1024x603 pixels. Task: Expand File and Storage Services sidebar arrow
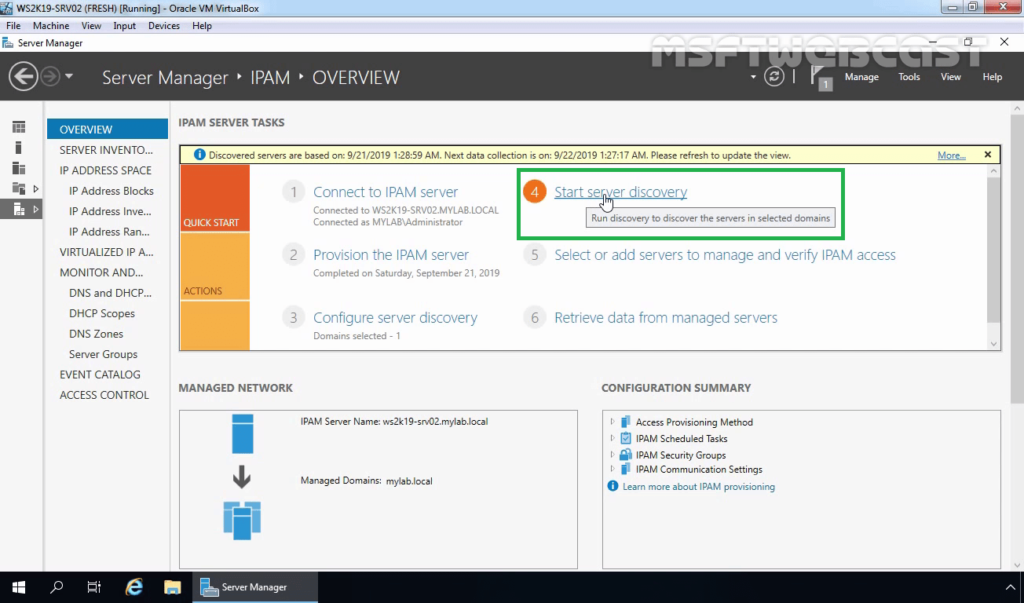point(36,189)
